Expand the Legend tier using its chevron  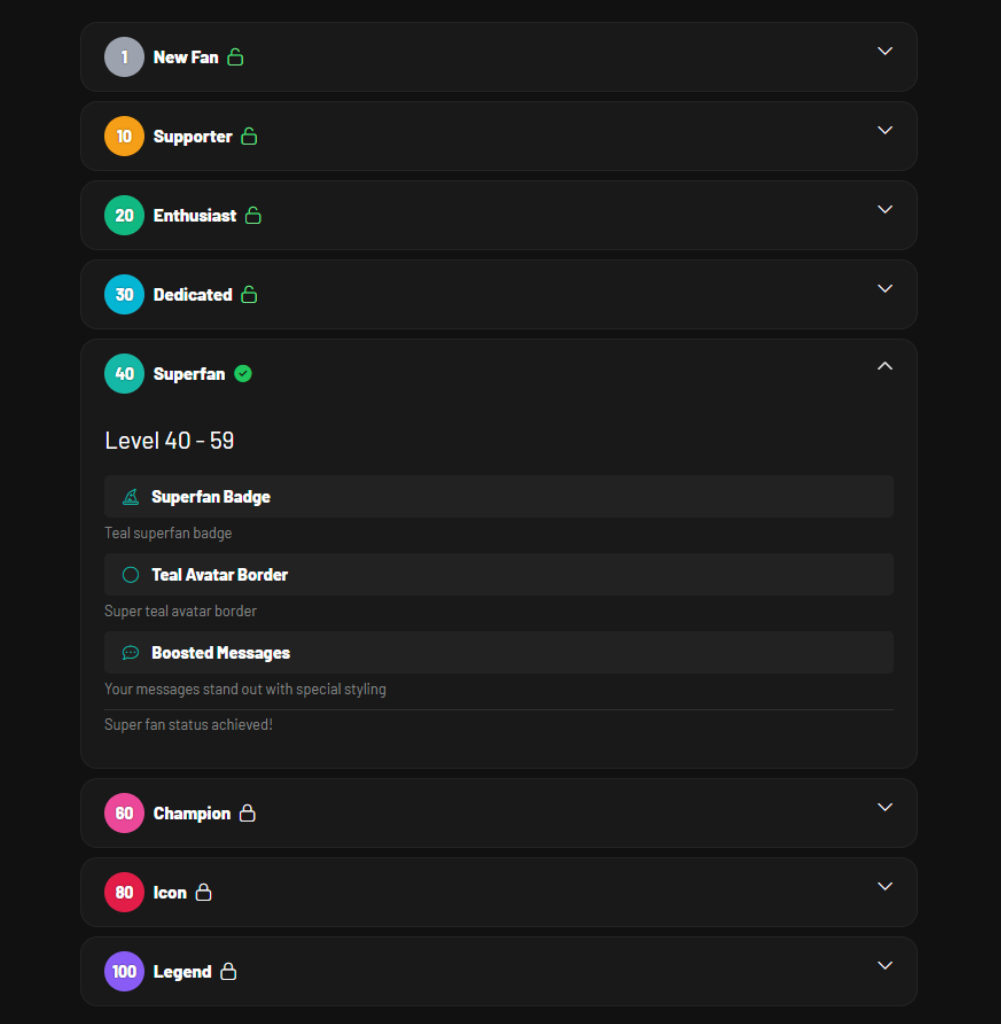pos(884,965)
